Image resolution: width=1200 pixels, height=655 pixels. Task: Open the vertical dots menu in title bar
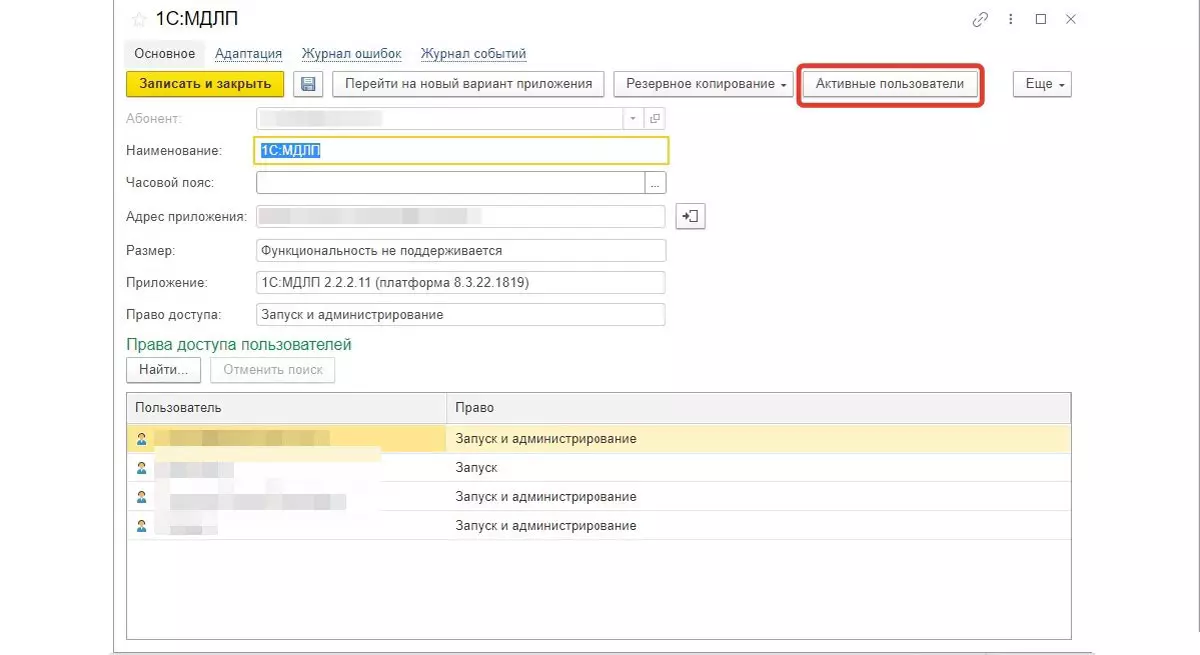1010,19
